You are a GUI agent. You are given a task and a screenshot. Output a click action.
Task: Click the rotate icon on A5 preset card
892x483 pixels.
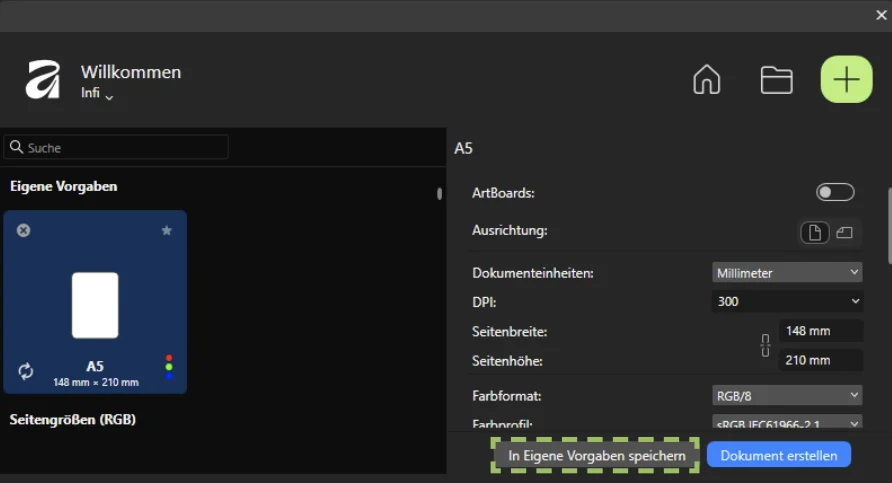coord(26,371)
